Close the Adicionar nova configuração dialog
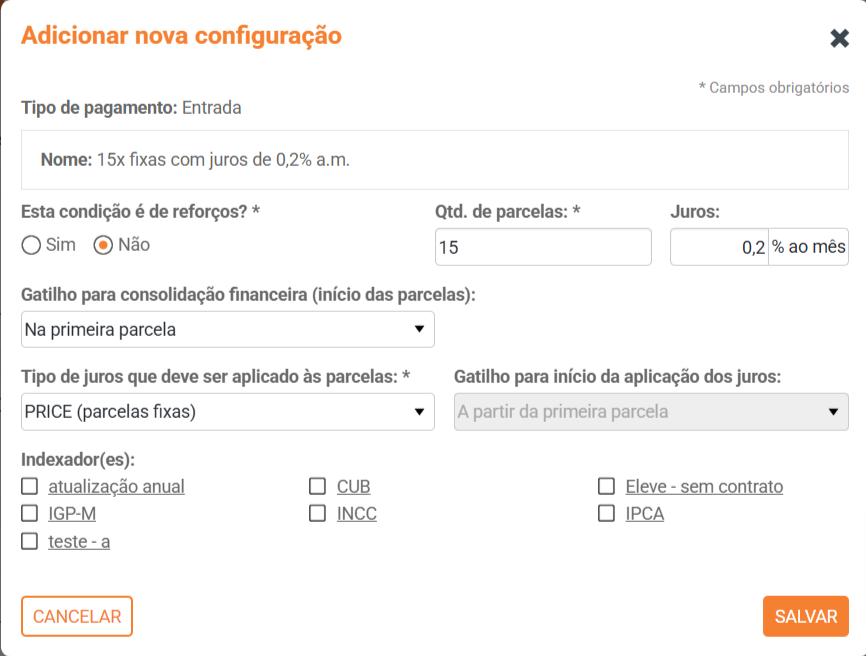The height and width of the screenshot is (656, 866). coord(839,39)
